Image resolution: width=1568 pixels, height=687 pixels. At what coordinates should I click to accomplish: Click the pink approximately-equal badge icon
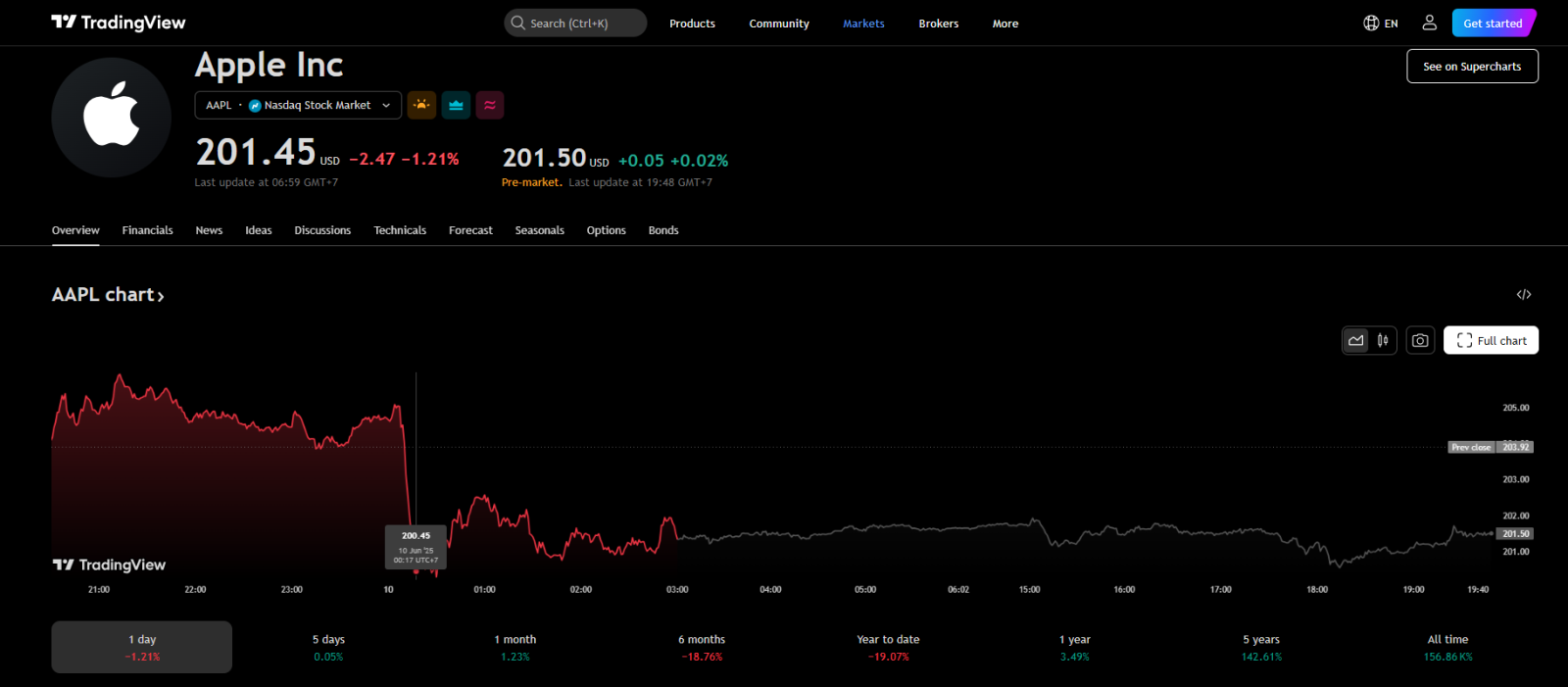point(490,105)
